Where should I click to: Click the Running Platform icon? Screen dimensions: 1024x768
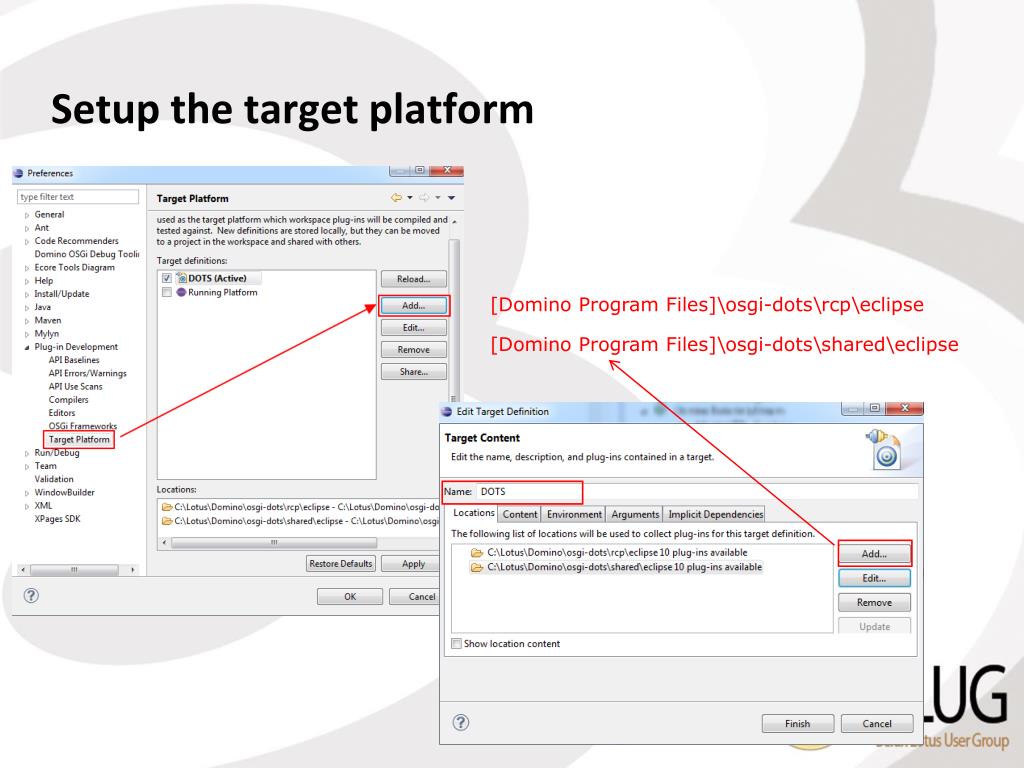tap(182, 292)
